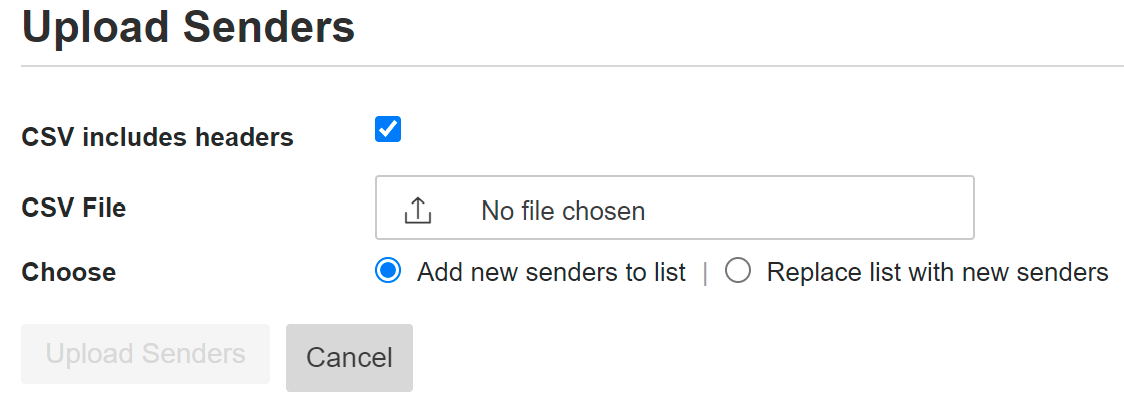This screenshot has width=1124, height=404.
Task: Click the word "Replace" in the second radio option
Action: 808,272
